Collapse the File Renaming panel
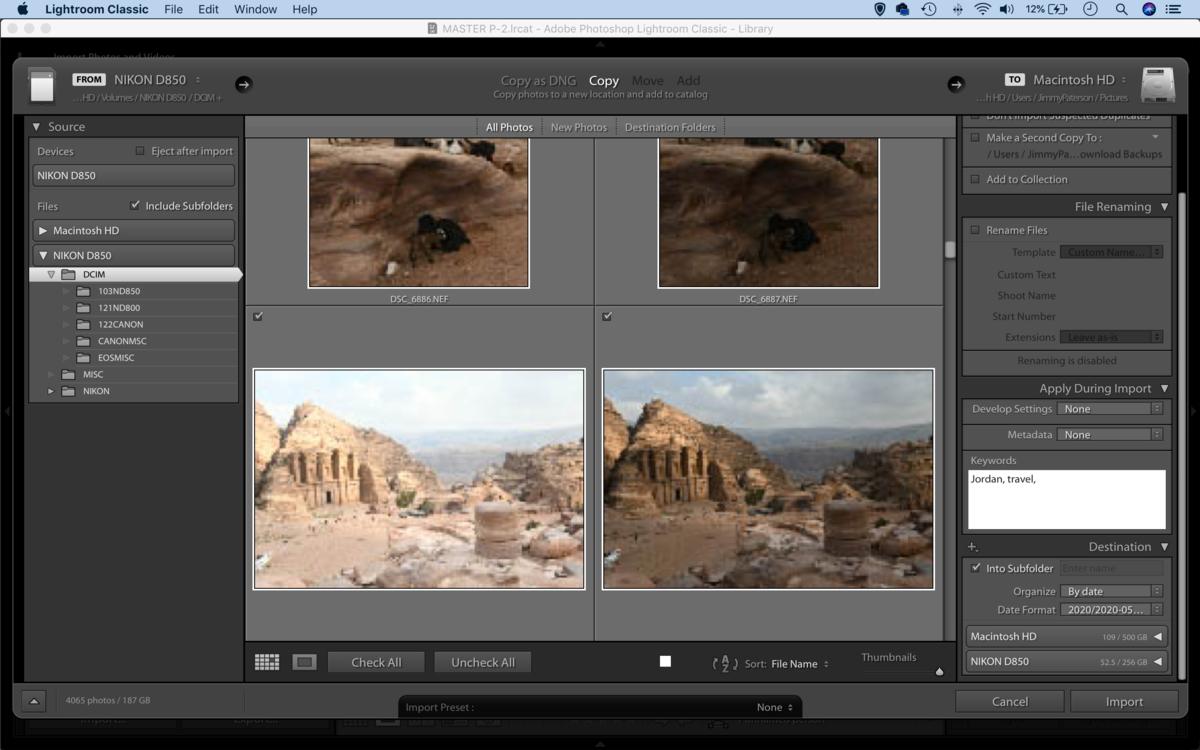This screenshot has width=1200, height=750. (x=1164, y=207)
